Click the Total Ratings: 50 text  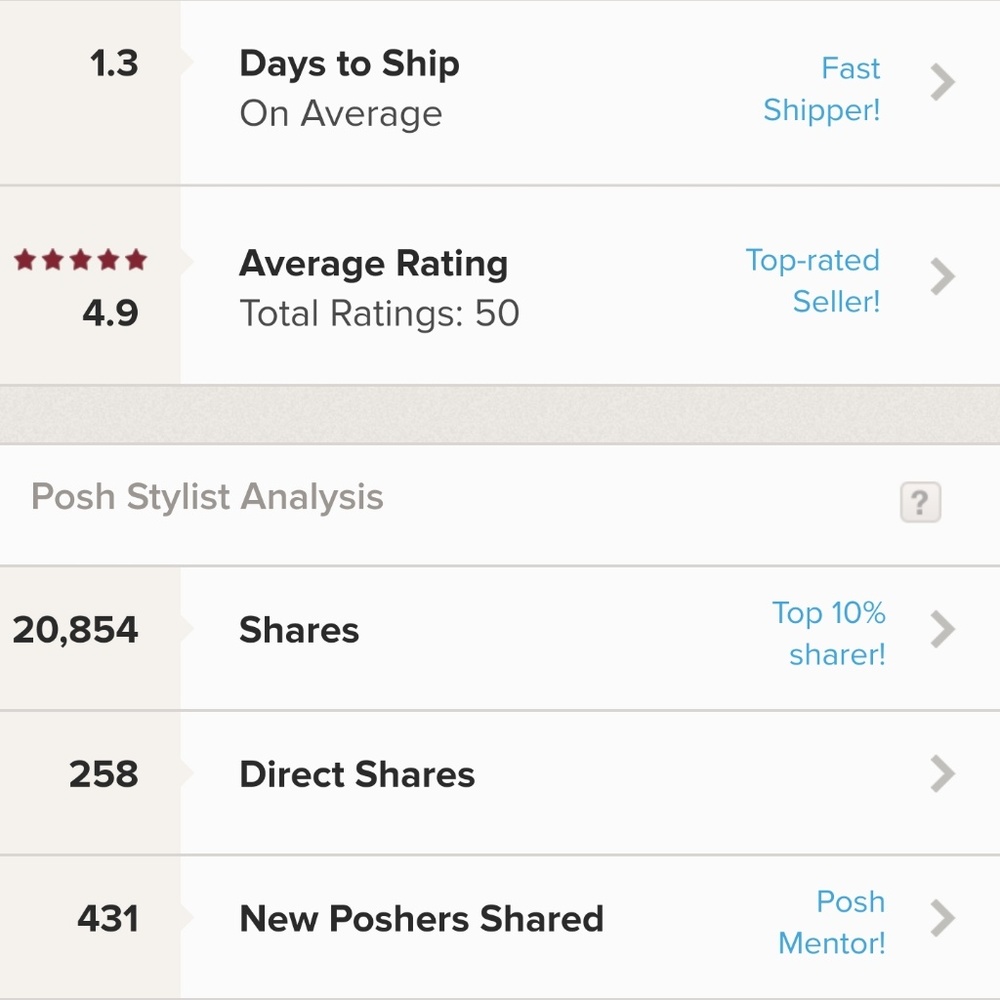(x=379, y=313)
